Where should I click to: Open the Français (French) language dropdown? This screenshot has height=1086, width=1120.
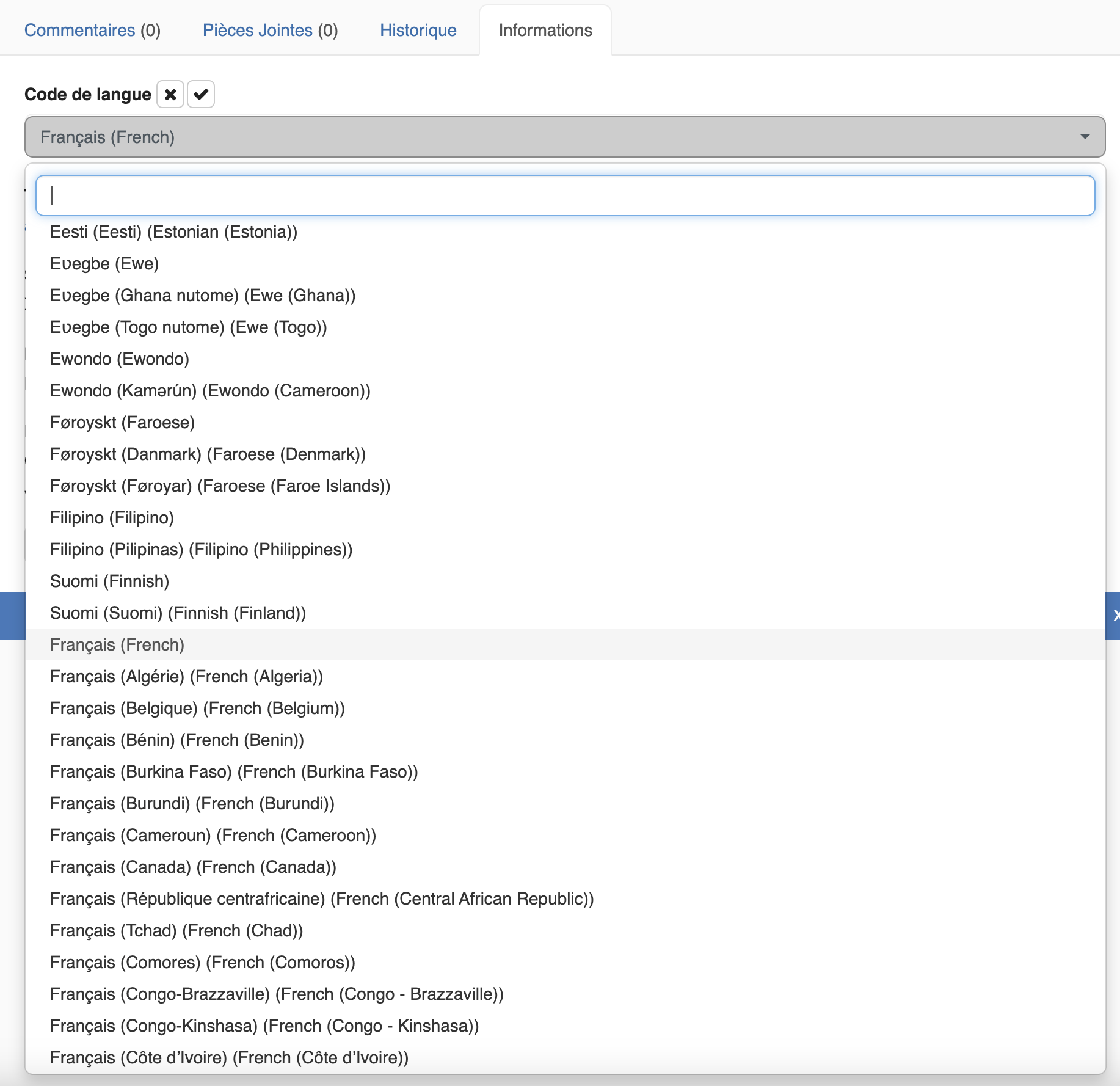(565, 137)
